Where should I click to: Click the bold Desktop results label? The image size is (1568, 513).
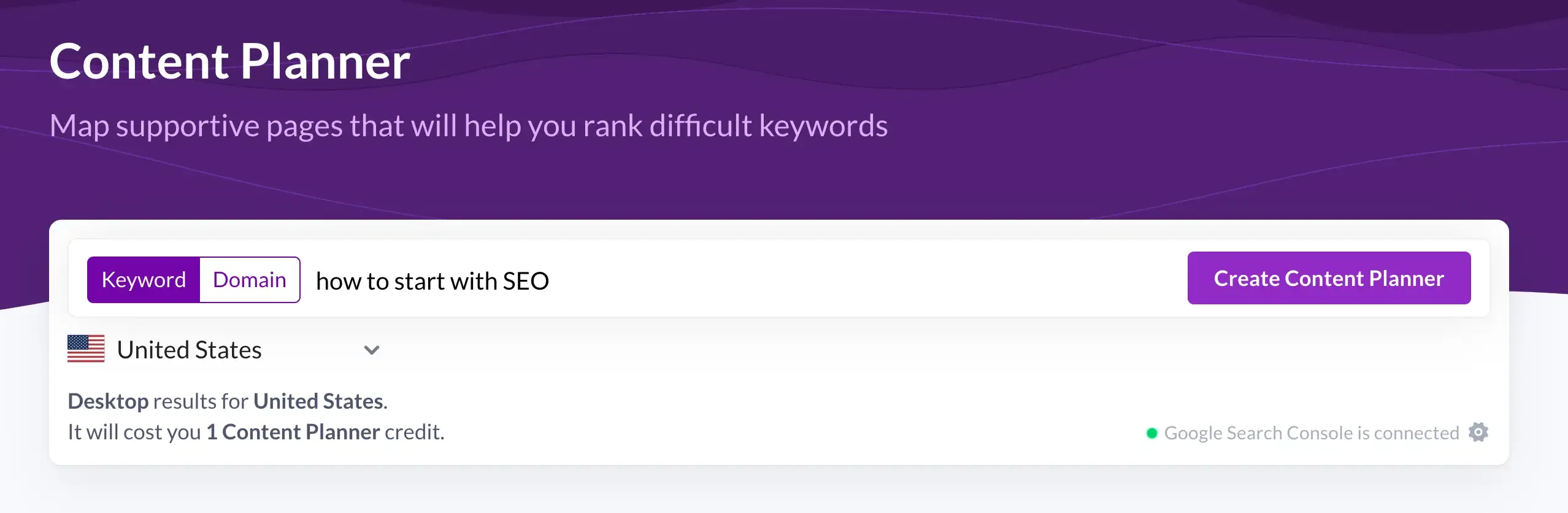[108, 401]
